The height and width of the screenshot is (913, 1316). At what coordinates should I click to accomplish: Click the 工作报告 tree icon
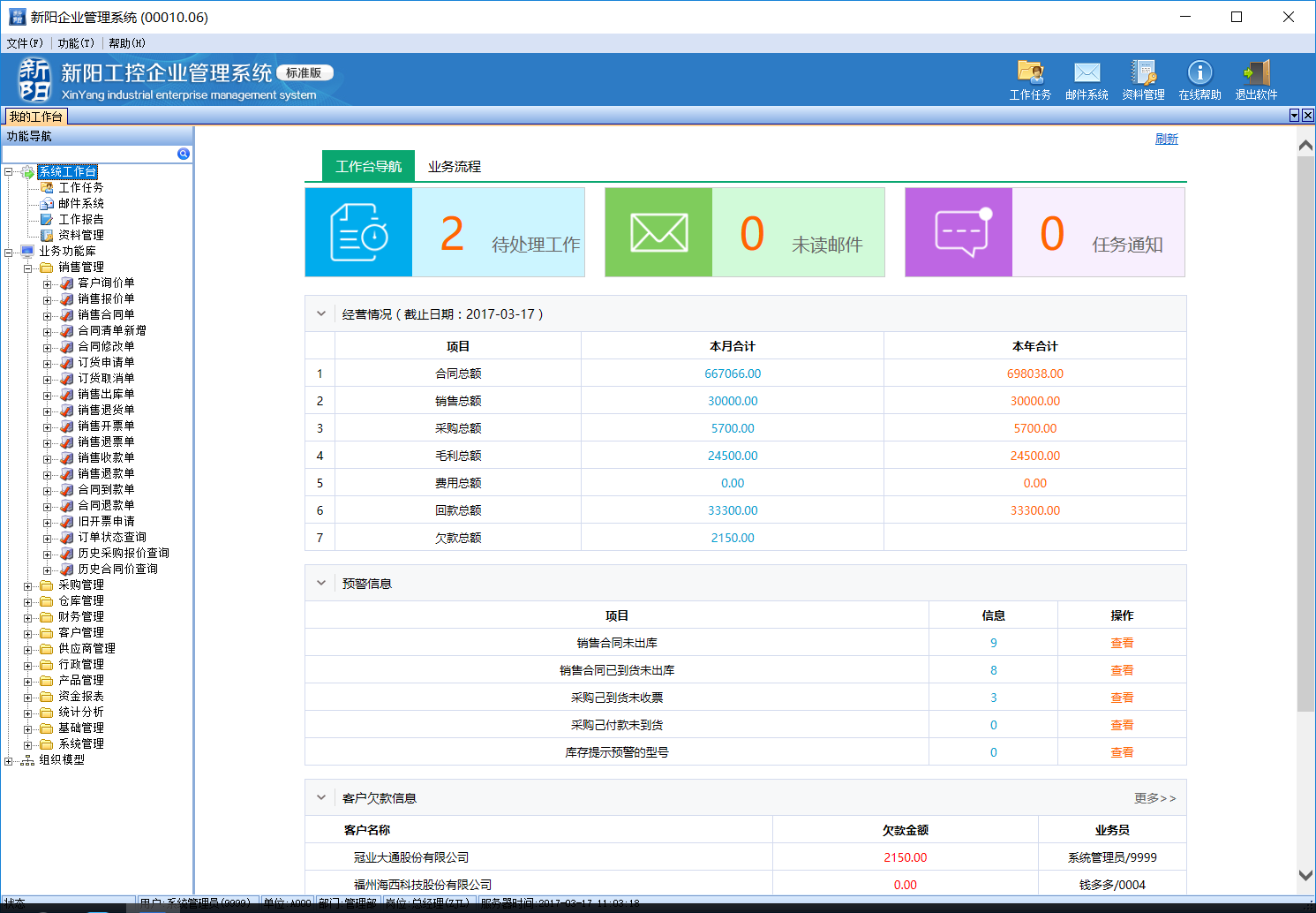point(48,219)
